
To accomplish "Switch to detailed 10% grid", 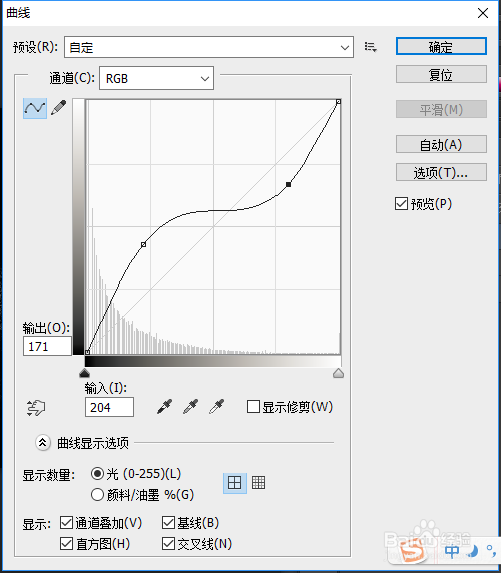I will point(258,483).
